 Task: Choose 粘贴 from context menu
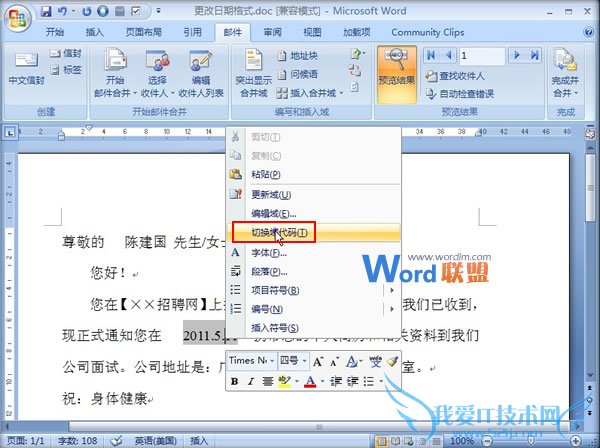[314, 174]
